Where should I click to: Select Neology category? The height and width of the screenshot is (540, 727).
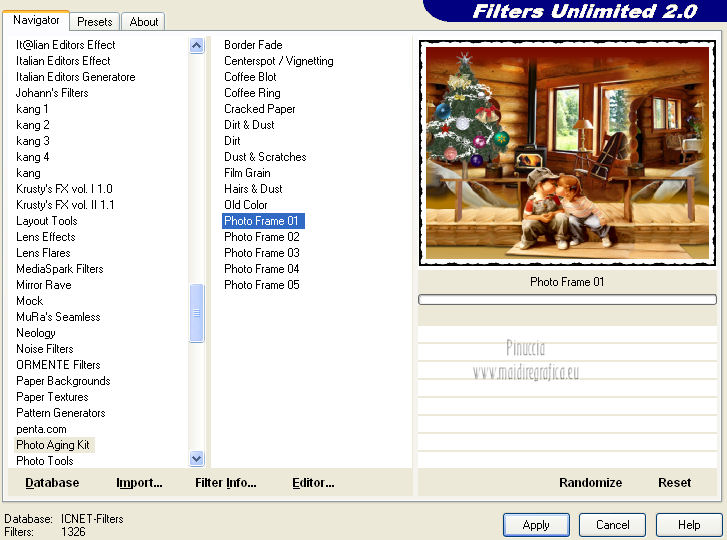pos(36,333)
